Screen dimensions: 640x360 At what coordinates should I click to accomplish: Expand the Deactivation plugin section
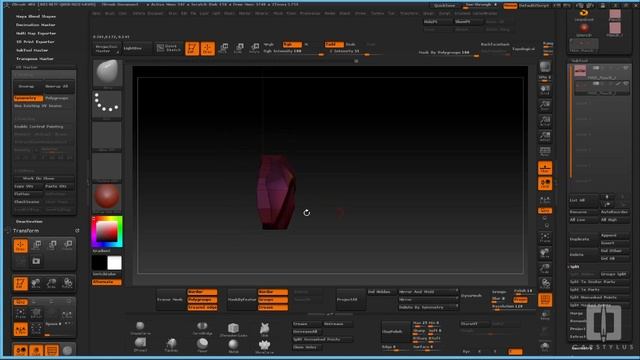[29, 221]
